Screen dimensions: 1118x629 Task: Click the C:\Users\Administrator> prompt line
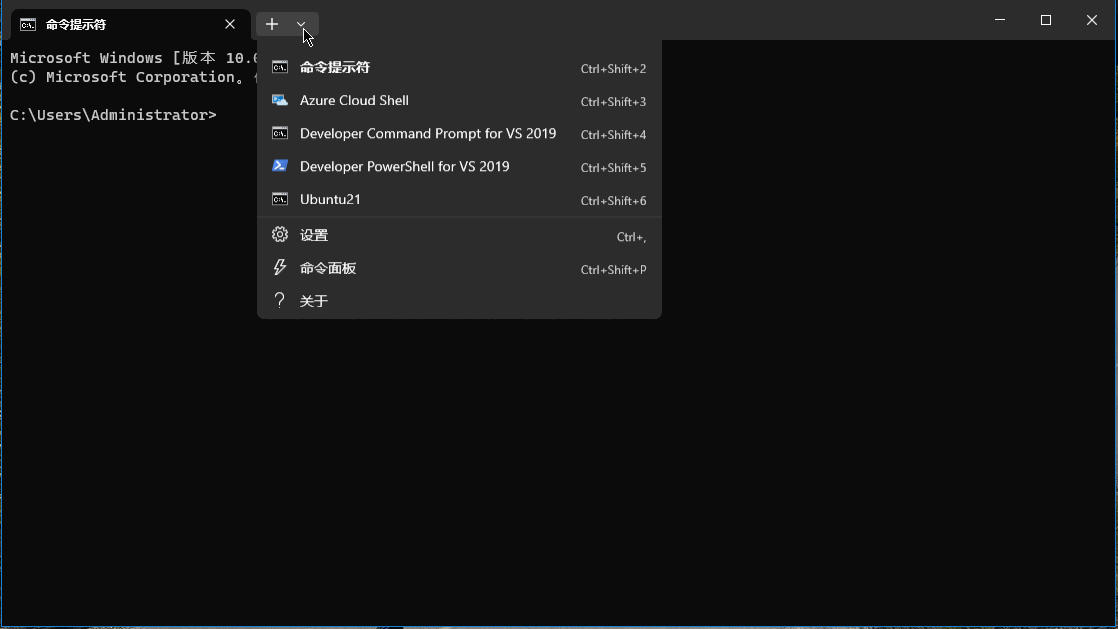(x=113, y=115)
